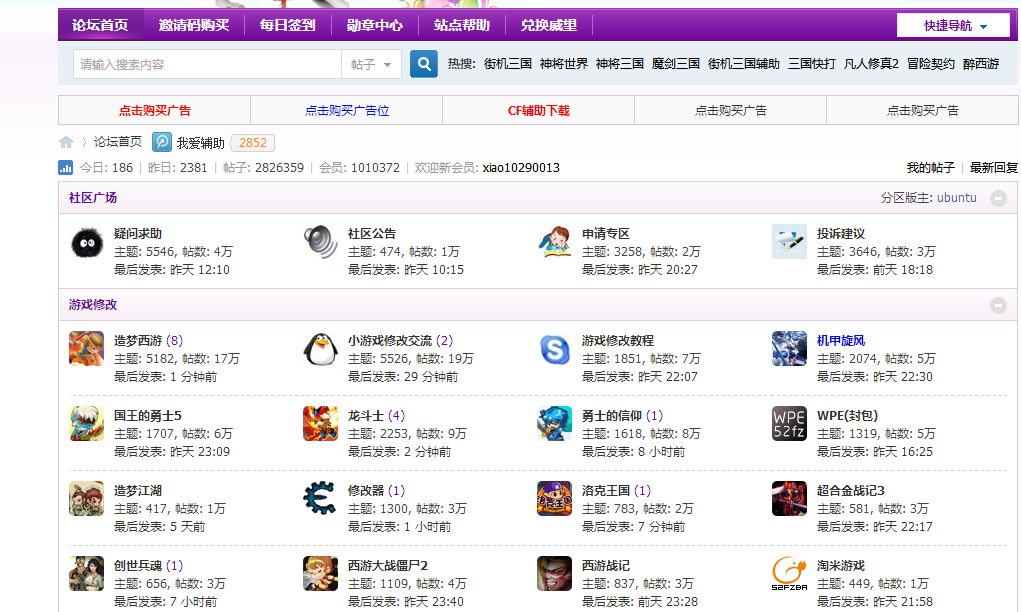Collapse the 社区广场 section
This screenshot has width=1021, height=612.
(x=998, y=198)
